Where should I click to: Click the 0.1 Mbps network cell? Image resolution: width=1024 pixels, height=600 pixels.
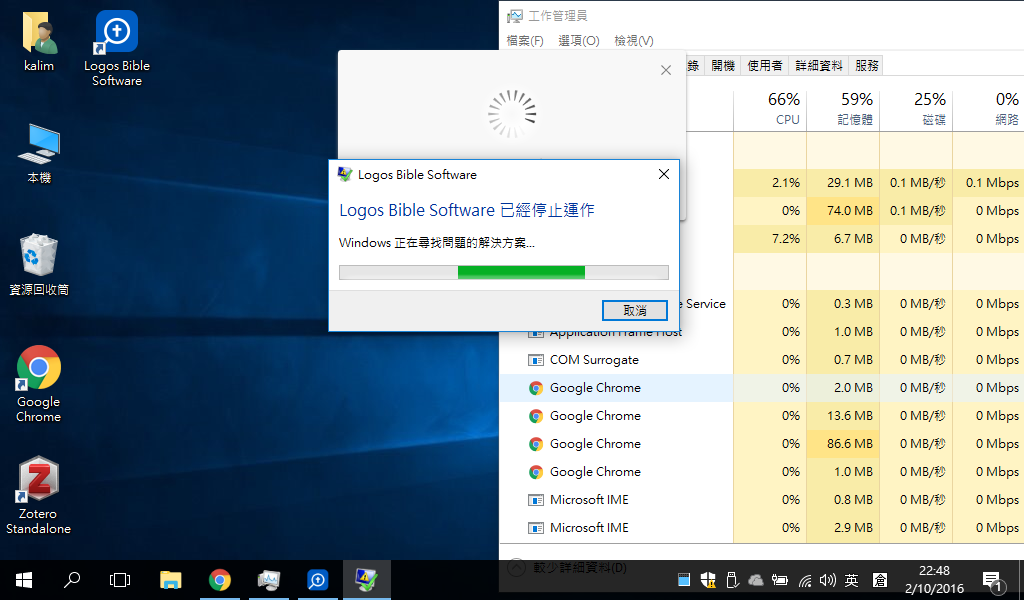[x=989, y=183]
